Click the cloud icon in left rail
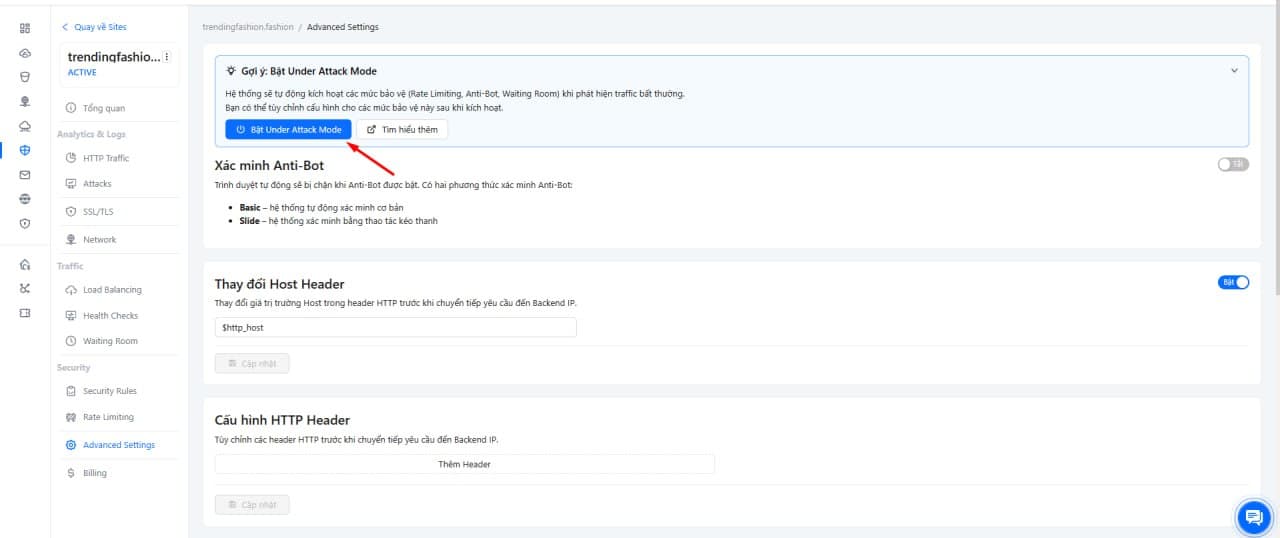 pyautogui.click(x=25, y=52)
